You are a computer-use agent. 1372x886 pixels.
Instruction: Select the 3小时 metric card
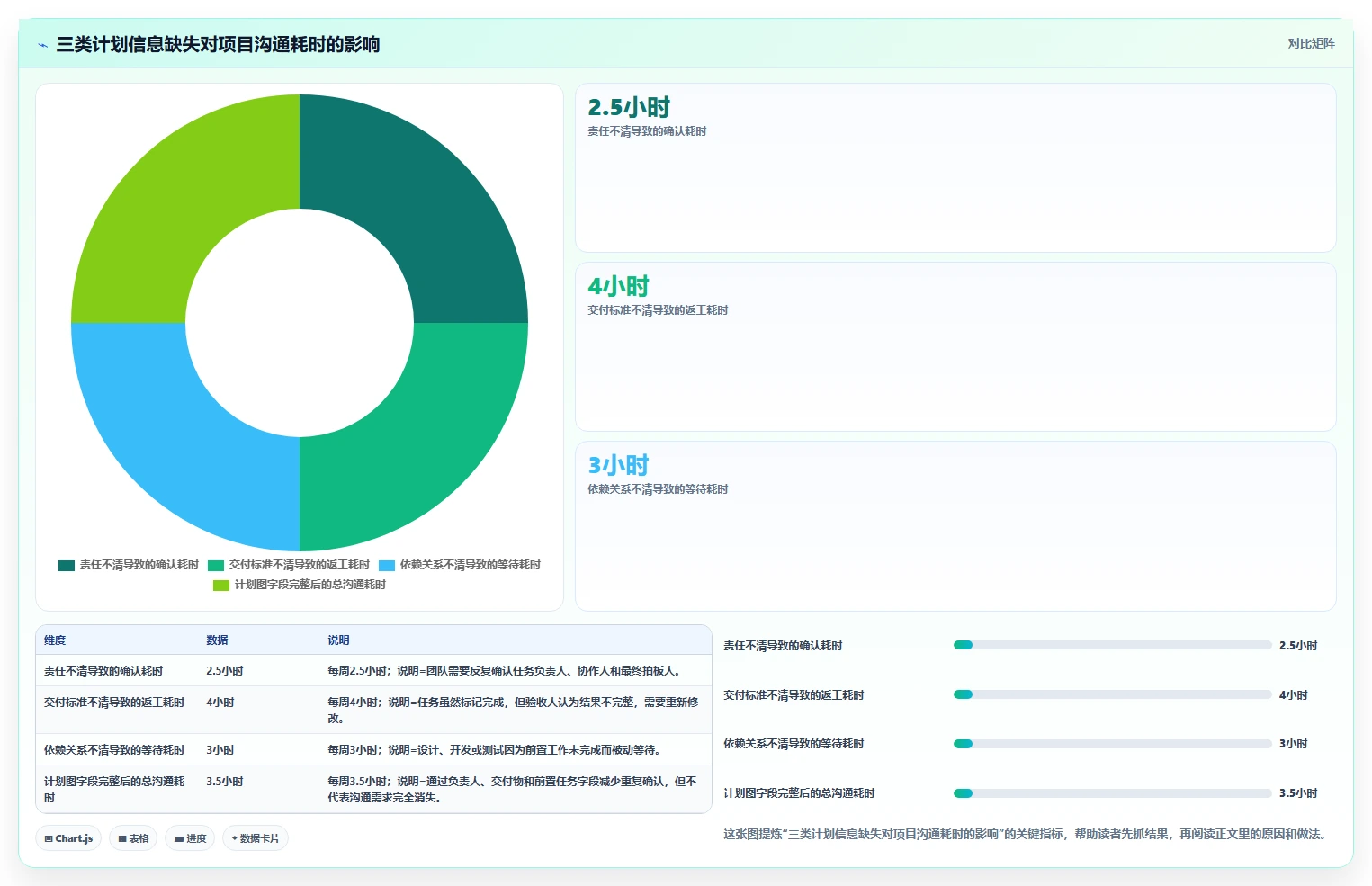(955, 525)
